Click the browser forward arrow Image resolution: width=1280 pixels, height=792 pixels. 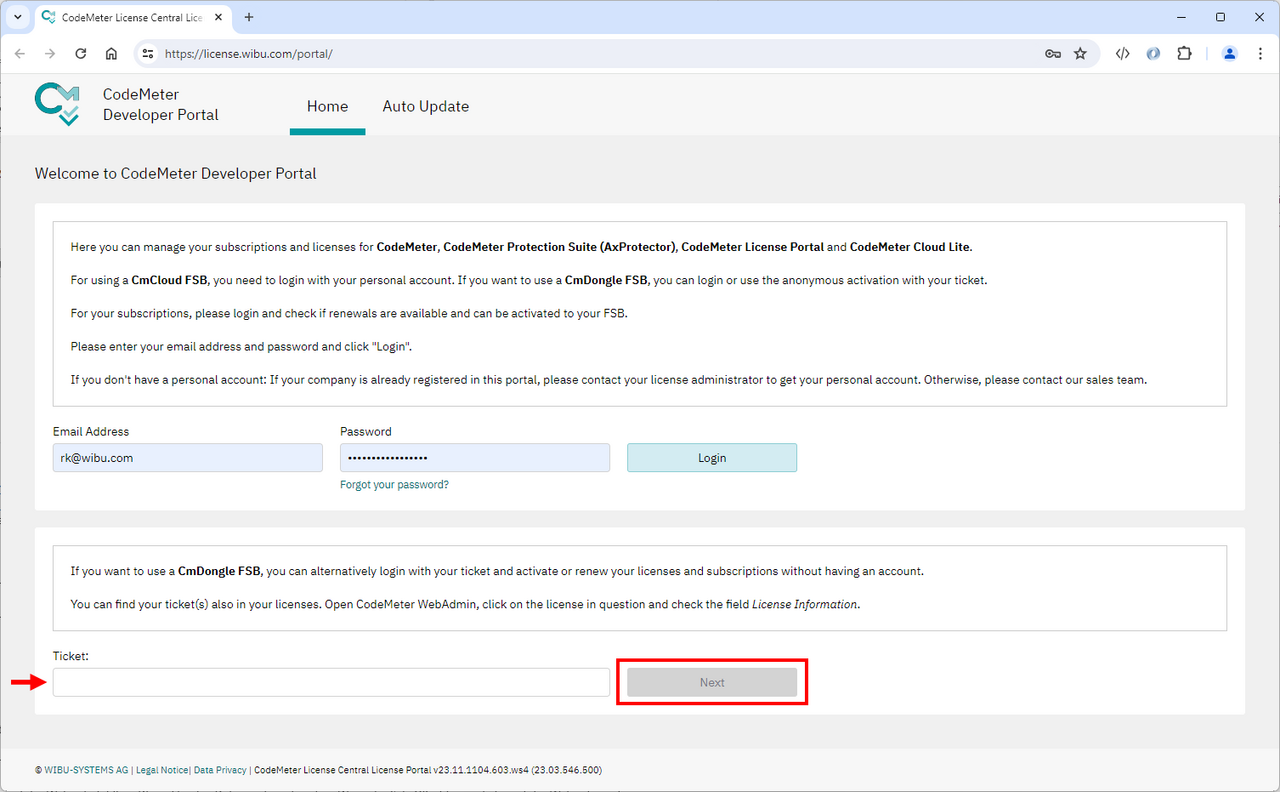(50, 54)
